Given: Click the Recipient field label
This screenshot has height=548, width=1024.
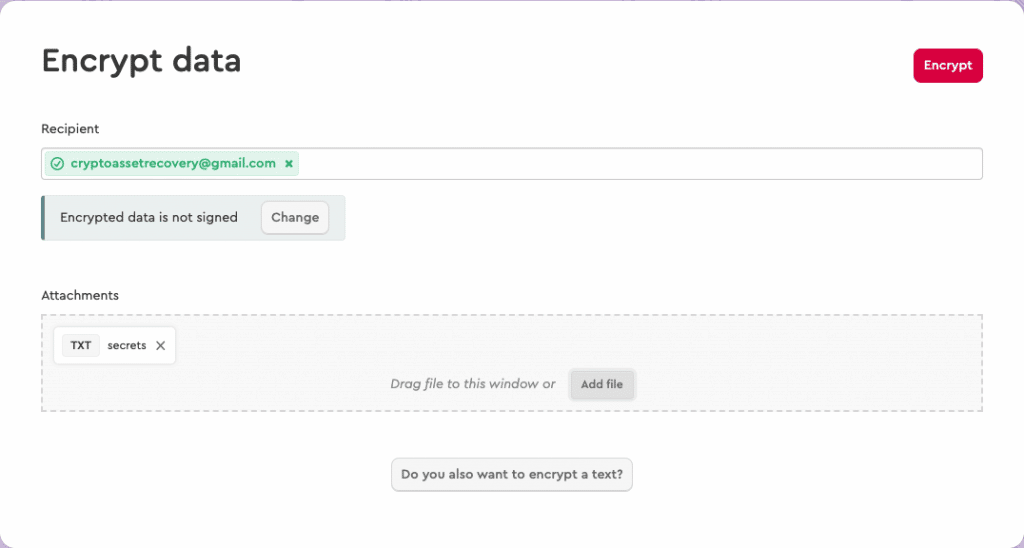Looking at the screenshot, I should pyautogui.click(x=70, y=129).
